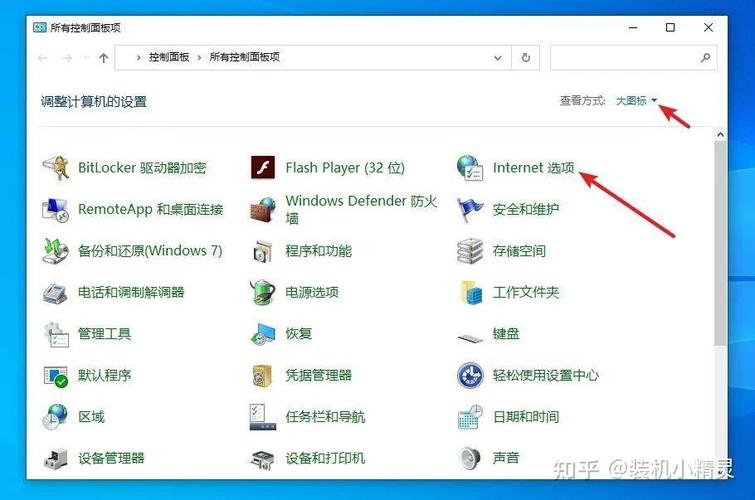
Task: Expand chevron at the breadcrumb root
Action: coord(138,58)
